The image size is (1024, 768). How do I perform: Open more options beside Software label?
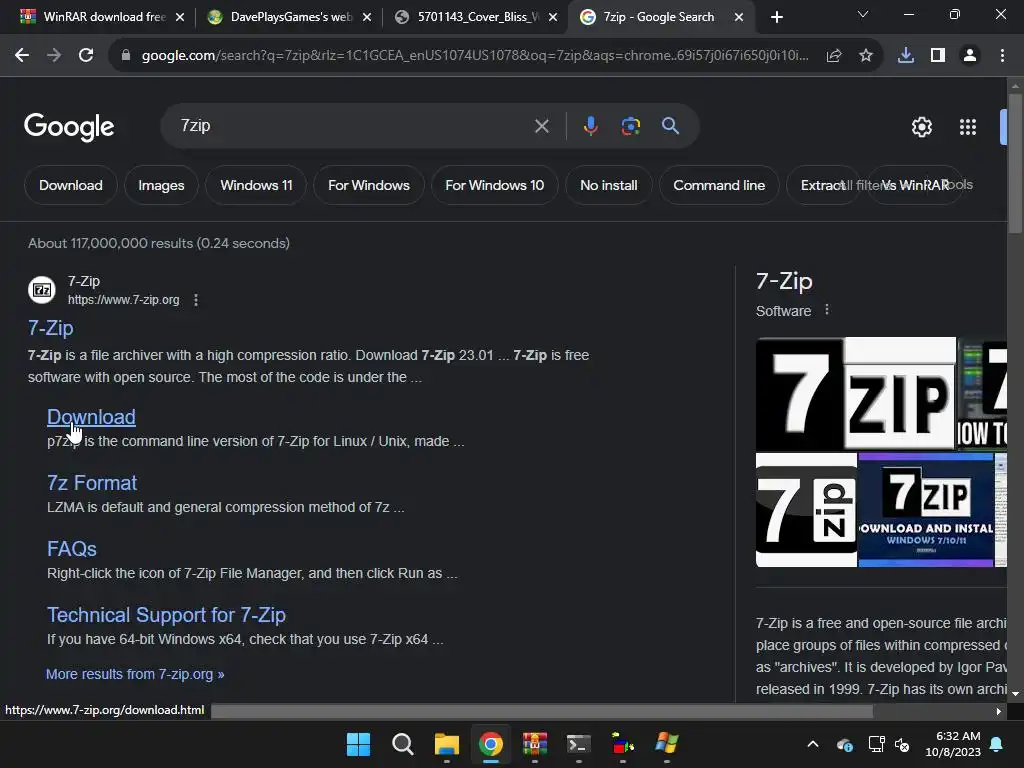click(827, 310)
